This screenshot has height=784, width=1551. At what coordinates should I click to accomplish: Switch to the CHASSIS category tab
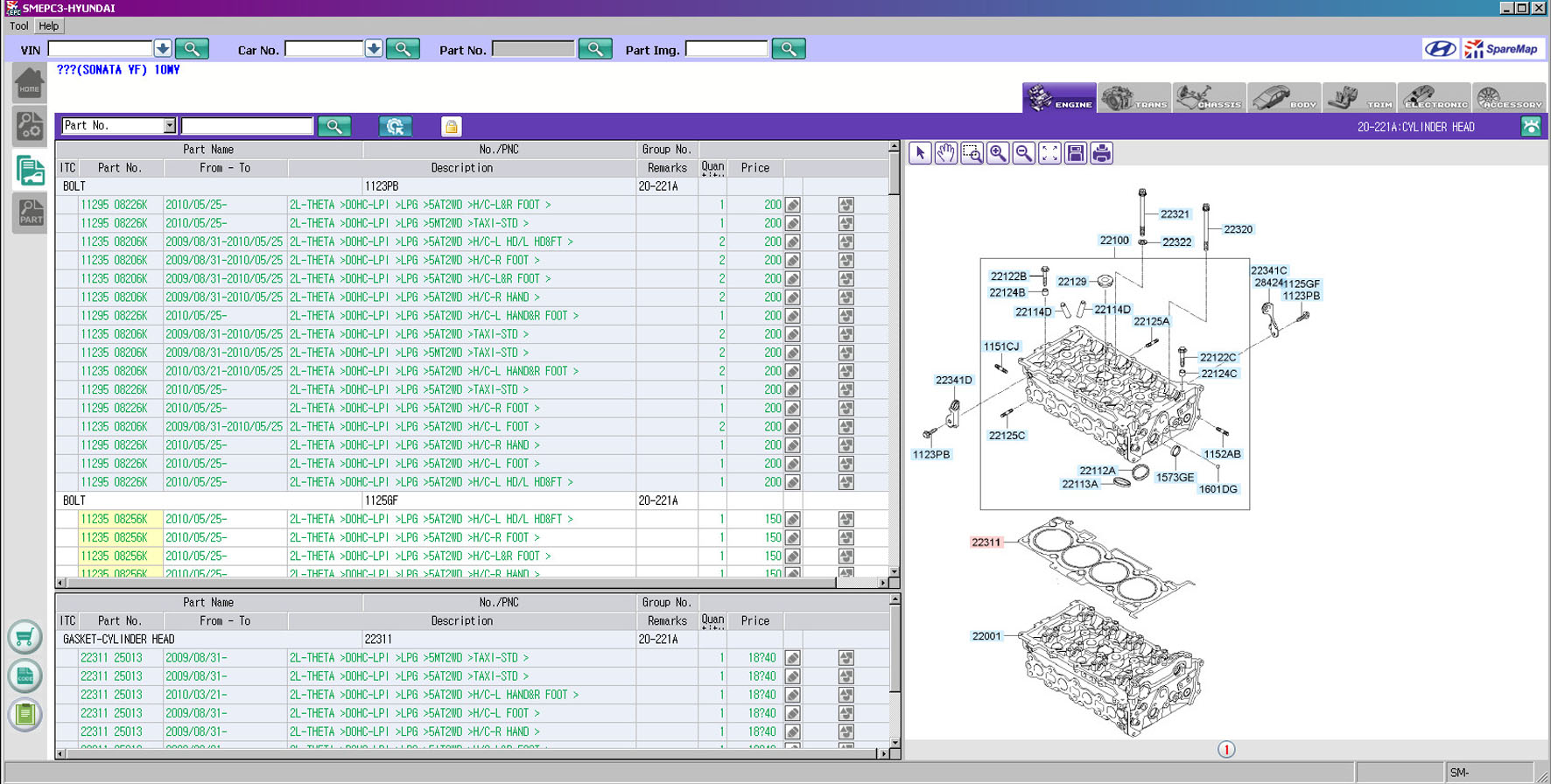click(1210, 98)
